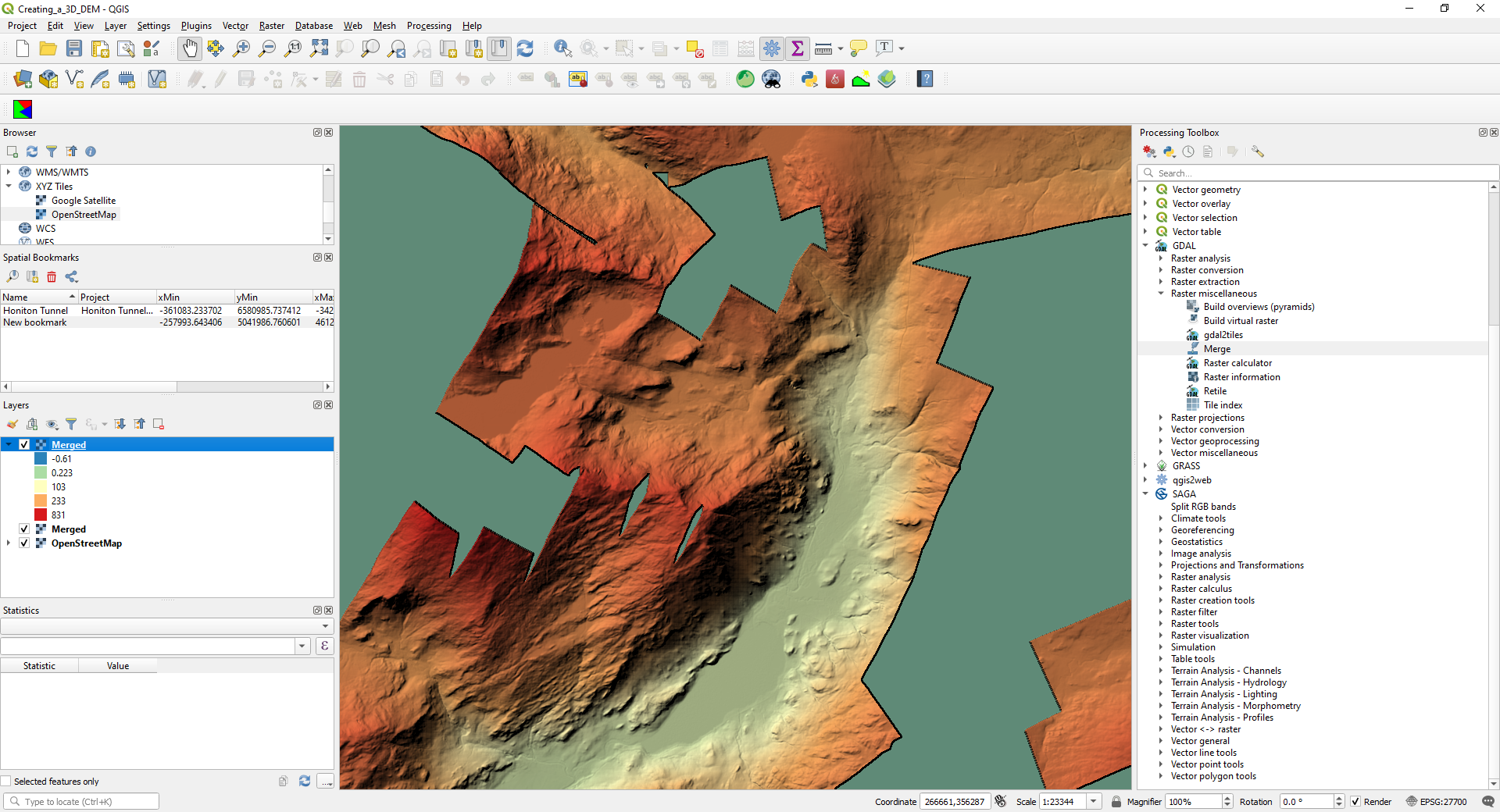
Task: Open the Statistical Summary tool
Action: coord(797,48)
